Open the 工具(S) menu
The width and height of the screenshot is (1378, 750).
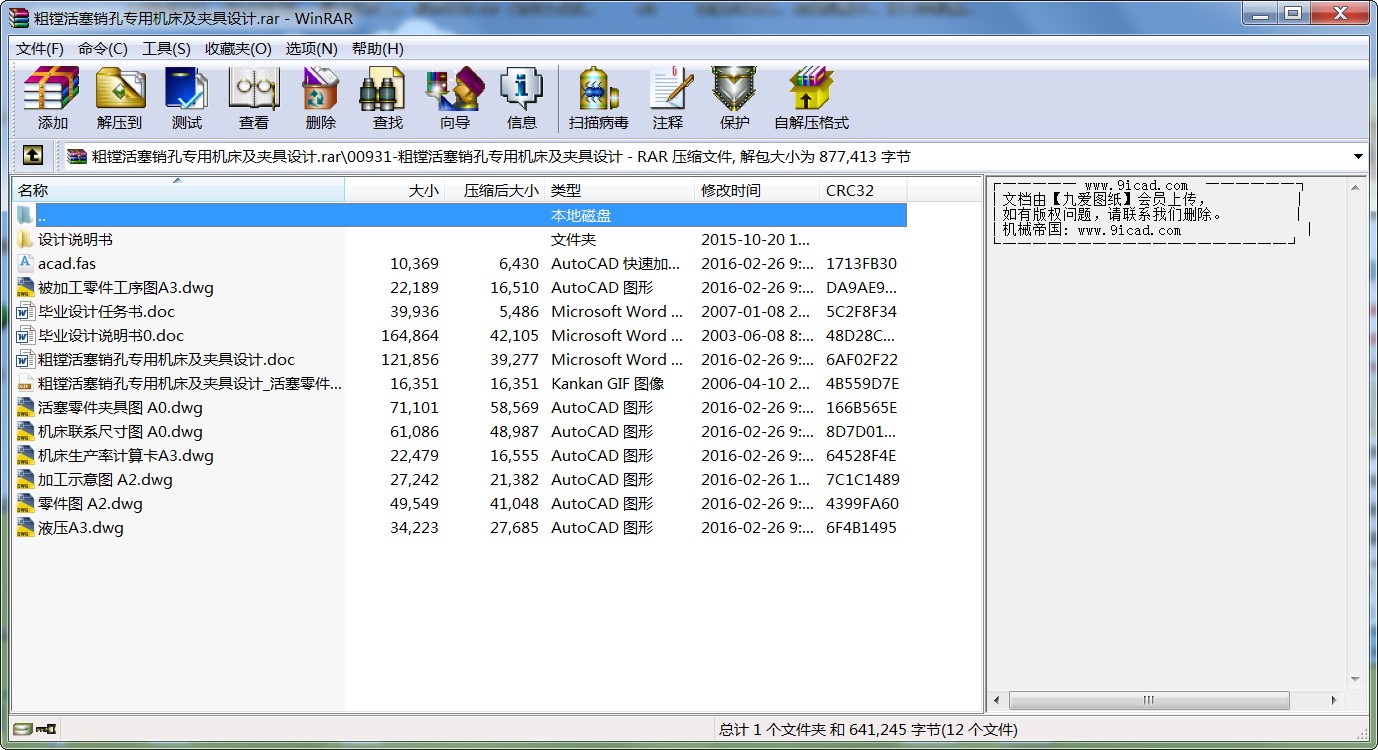[166, 49]
